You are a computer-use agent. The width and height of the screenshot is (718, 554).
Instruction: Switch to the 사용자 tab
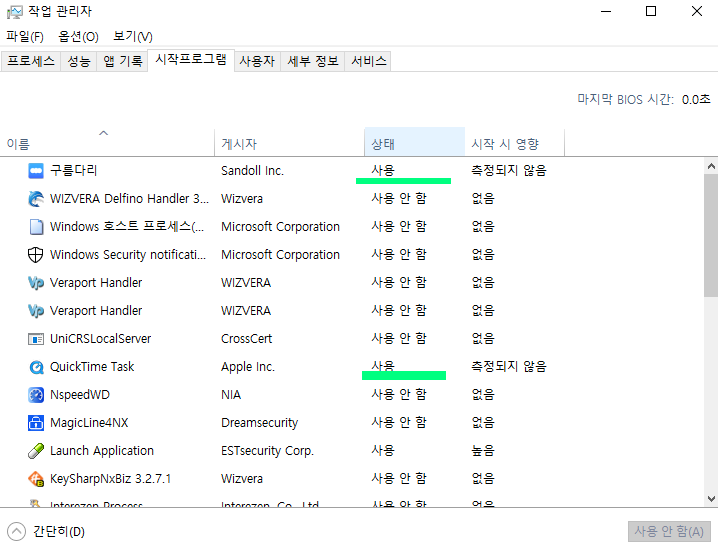257,61
